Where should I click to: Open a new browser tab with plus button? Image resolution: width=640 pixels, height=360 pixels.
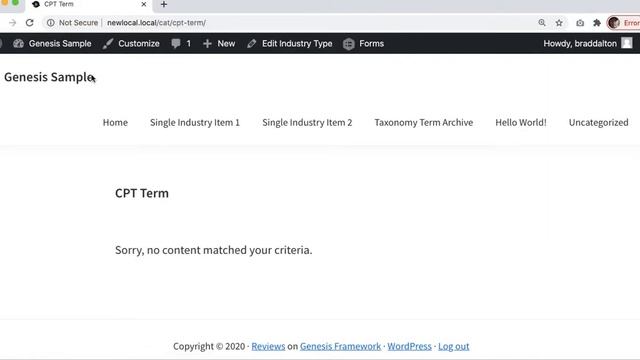[164, 4]
